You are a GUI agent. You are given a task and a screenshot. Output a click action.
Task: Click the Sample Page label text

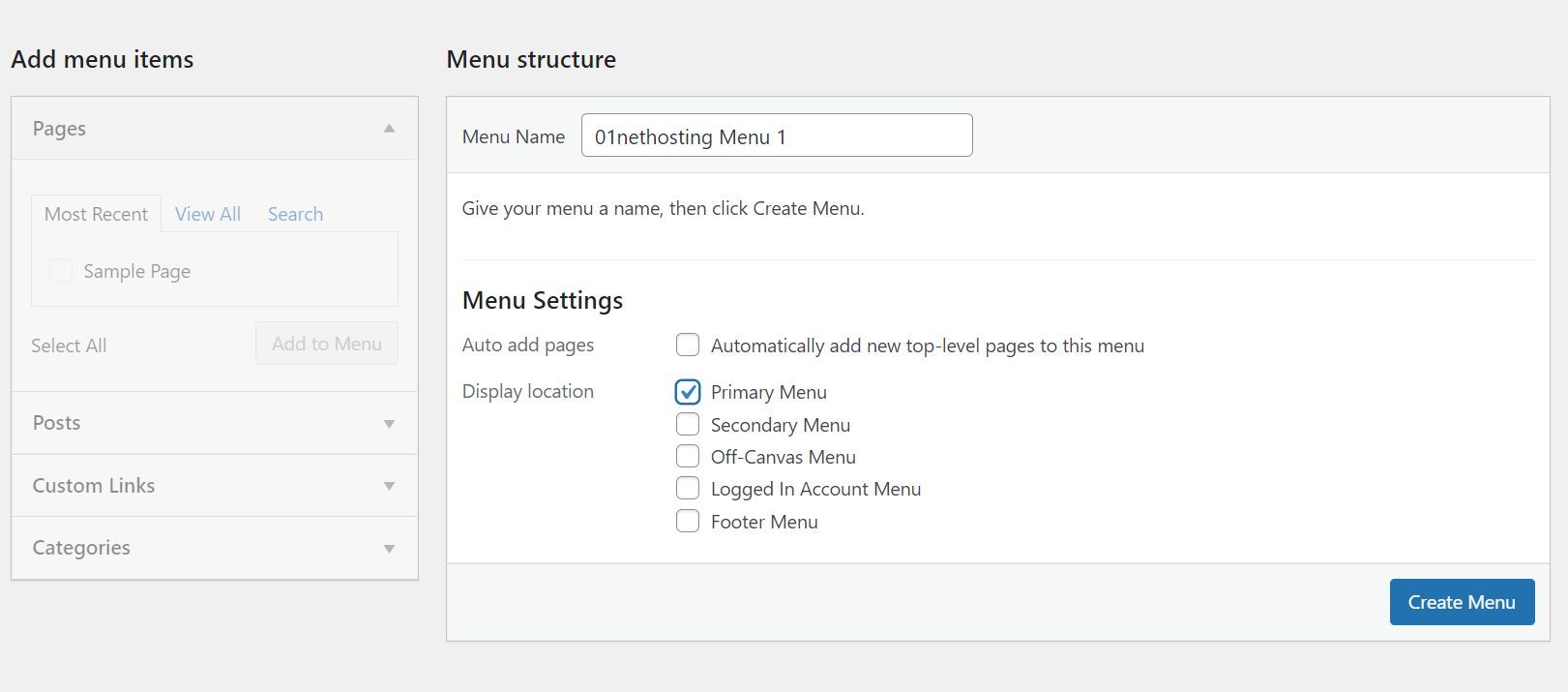[136, 272]
